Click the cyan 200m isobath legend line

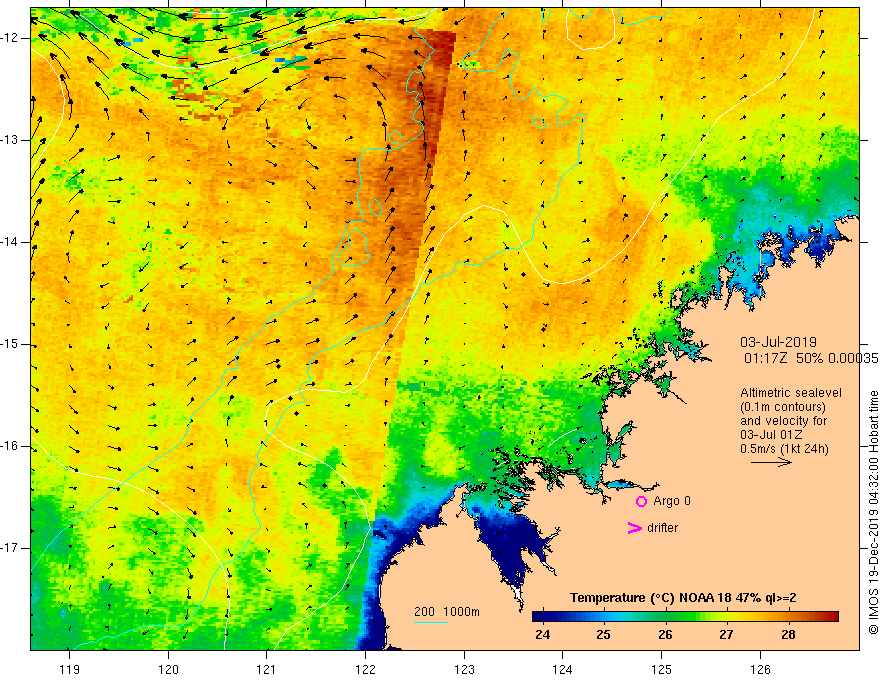point(431,622)
